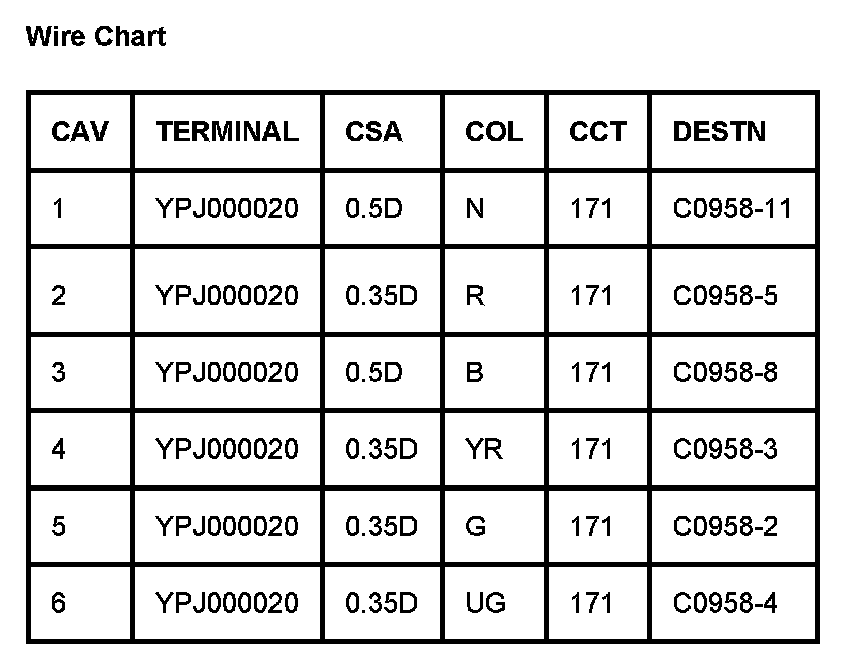Click cavity number 5 cell
Image resolution: width=864 pixels, height=664 pixels.
pyautogui.click(x=59, y=526)
